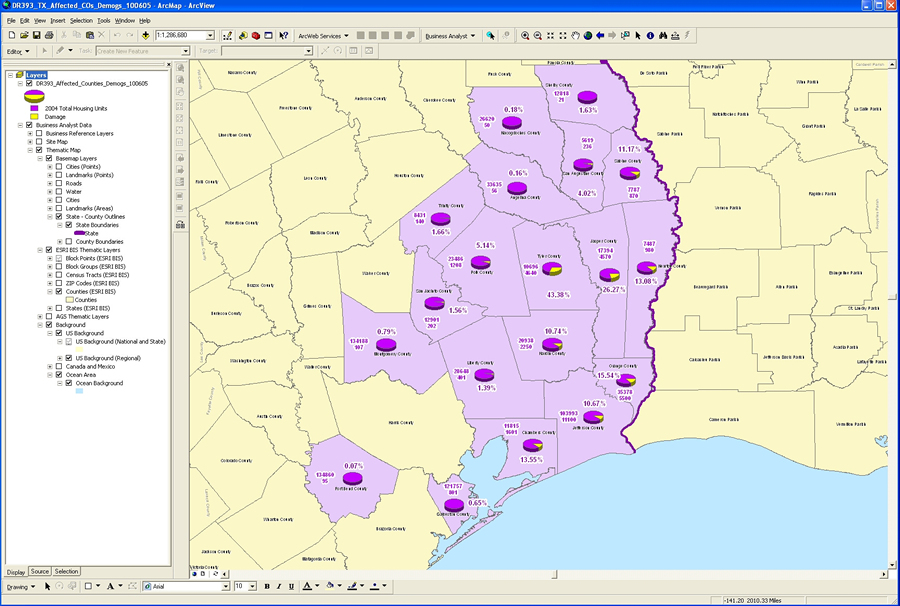Click the Add Data plus icon
The image size is (900, 606).
click(146, 36)
